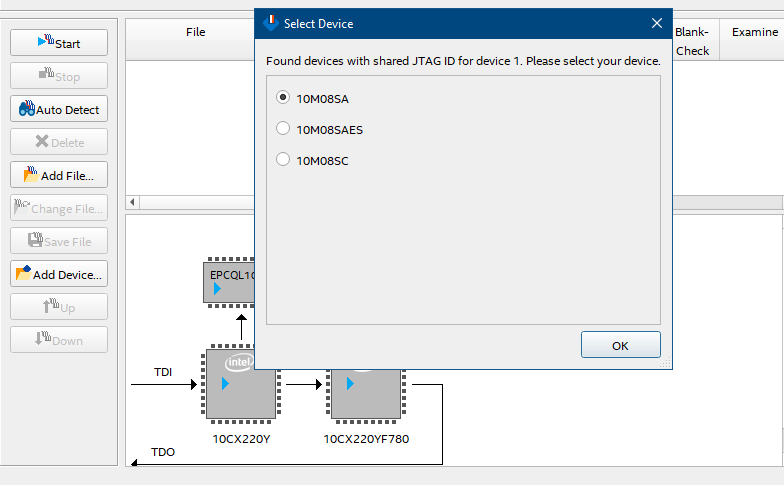The width and height of the screenshot is (784, 485).
Task: Confirm selection with OK button
Action: coord(620,345)
